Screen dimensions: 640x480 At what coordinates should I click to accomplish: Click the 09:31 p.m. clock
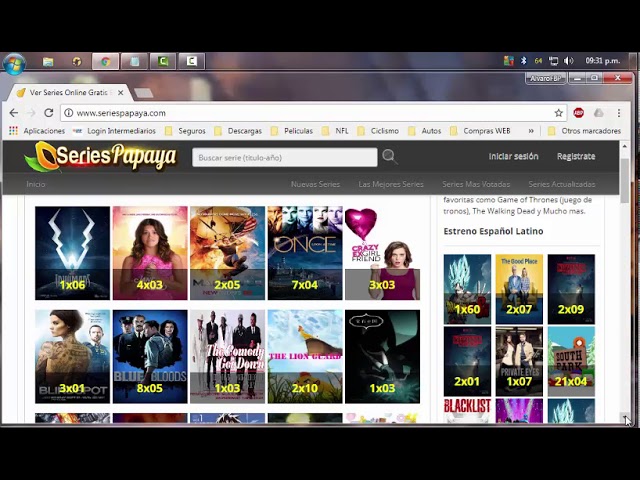pyautogui.click(x=602, y=61)
